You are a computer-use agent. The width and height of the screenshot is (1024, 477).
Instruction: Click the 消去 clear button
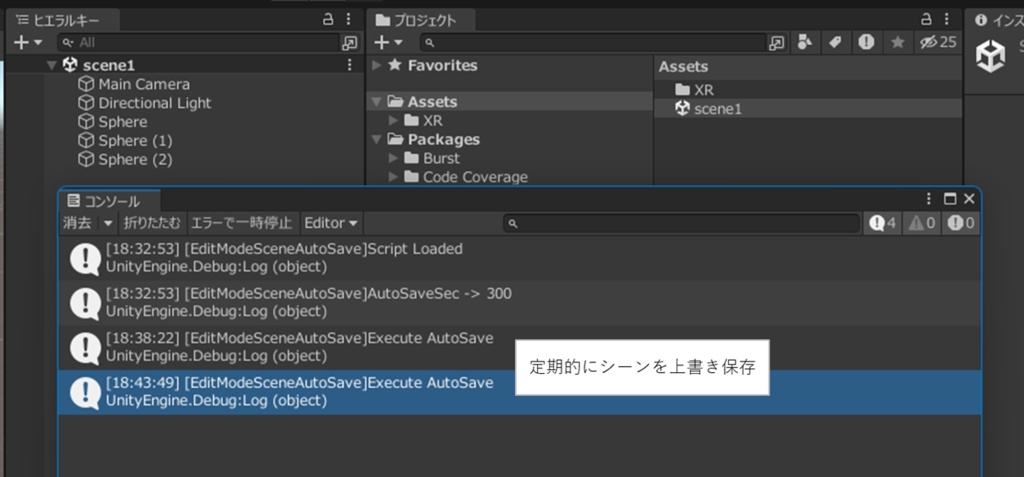[78, 223]
